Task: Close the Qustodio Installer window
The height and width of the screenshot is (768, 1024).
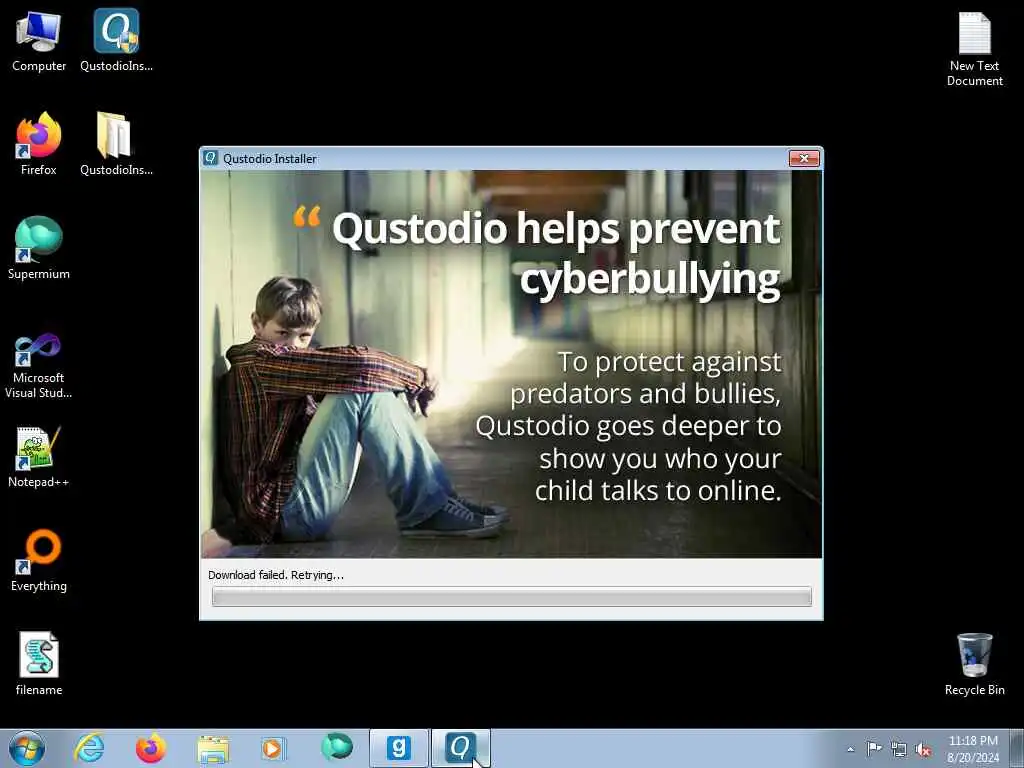Action: [804, 158]
